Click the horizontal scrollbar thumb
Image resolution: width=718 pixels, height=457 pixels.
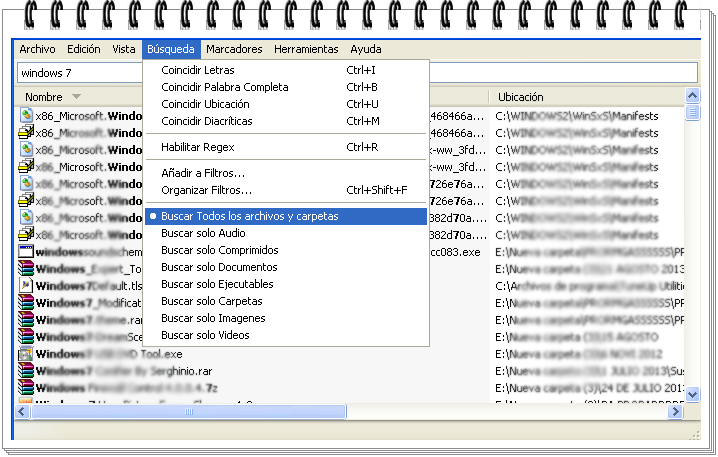tap(188, 412)
